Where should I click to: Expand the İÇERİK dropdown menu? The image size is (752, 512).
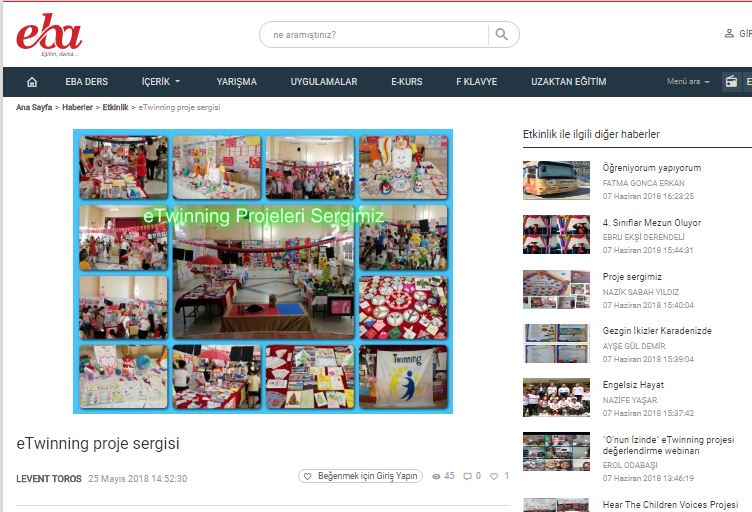tap(160, 82)
